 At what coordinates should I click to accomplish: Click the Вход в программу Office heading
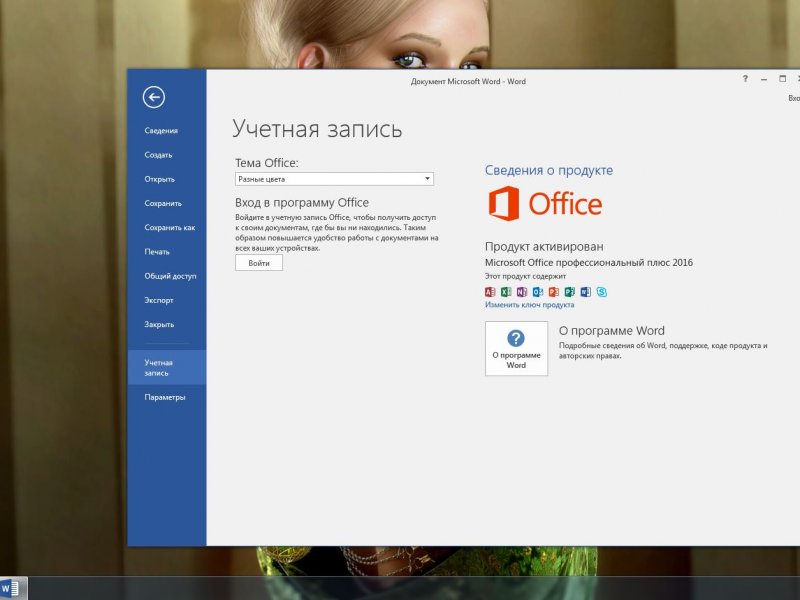pyautogui.click(x=302, y=203)
